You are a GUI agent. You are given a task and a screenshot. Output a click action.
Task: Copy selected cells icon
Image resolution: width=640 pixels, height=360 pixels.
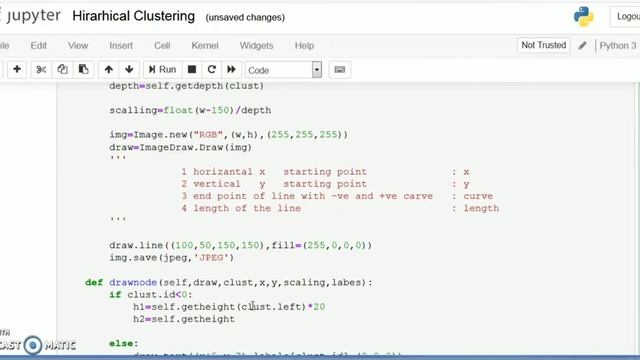click(x=62, y=69)
